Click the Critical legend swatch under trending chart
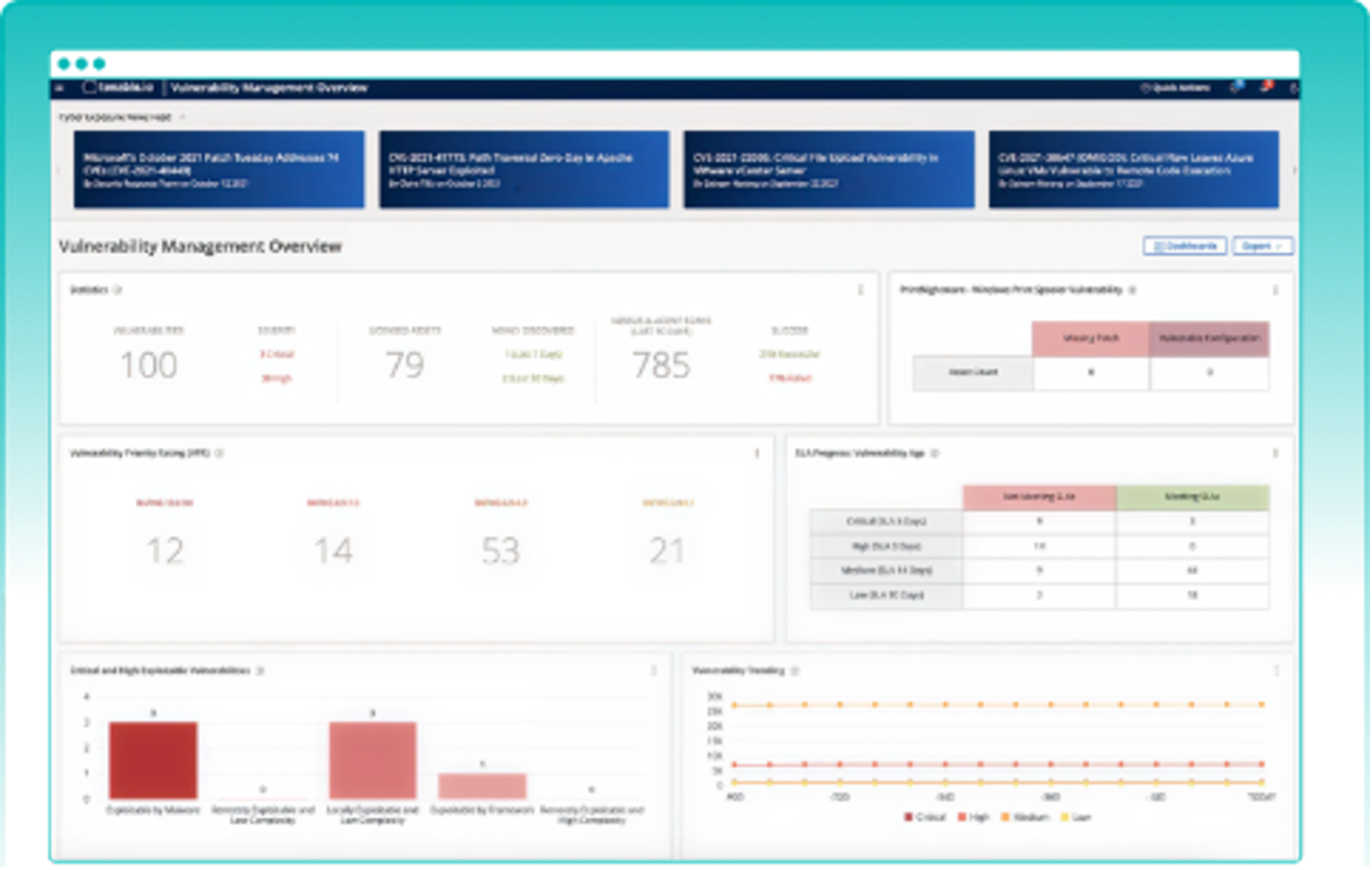 (x=906, y=817)
